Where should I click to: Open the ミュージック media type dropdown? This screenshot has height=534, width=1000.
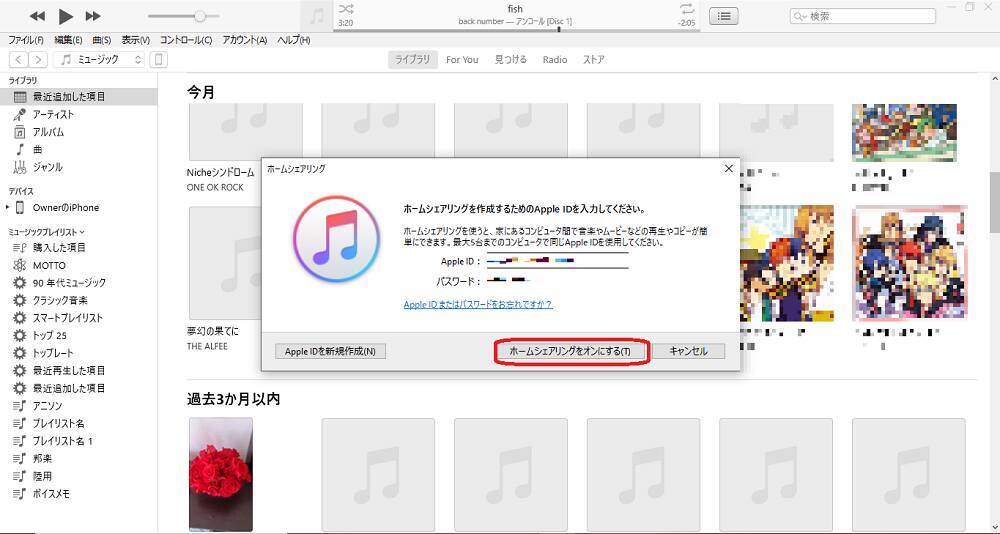[99, 59]
